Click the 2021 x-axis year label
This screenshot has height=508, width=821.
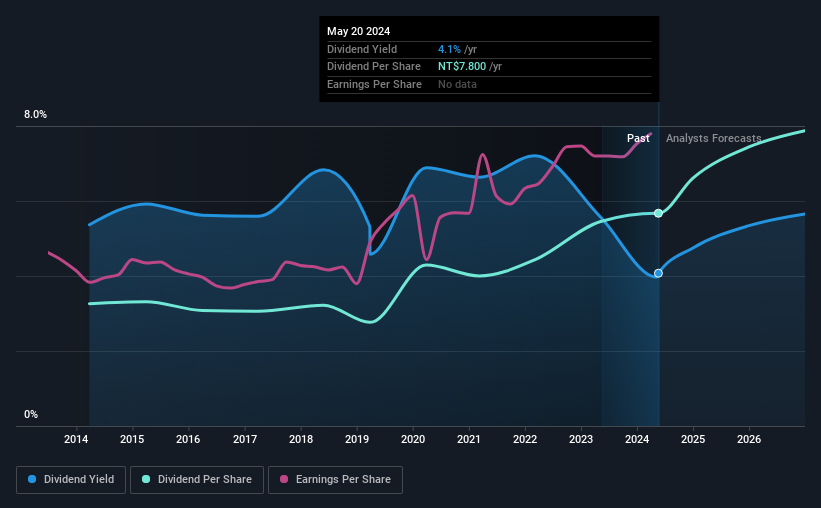click(469, 439)
